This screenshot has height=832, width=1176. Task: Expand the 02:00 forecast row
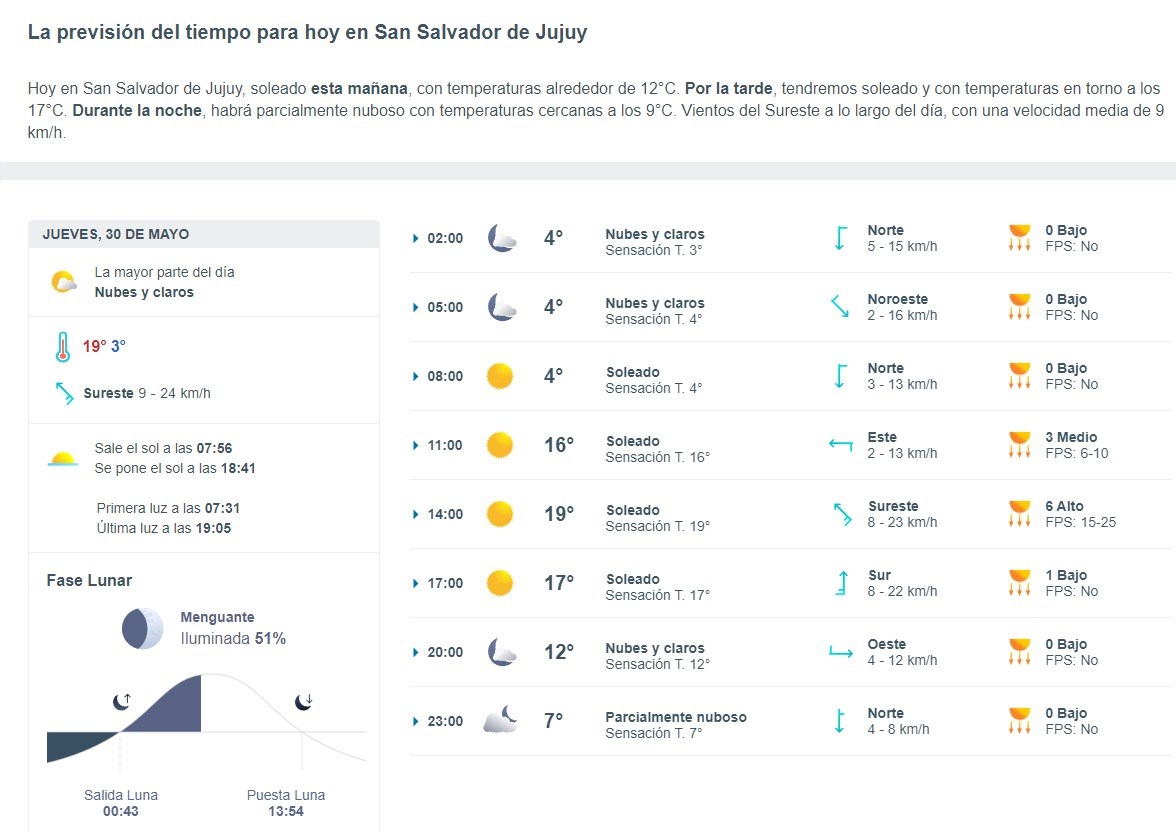416,239
